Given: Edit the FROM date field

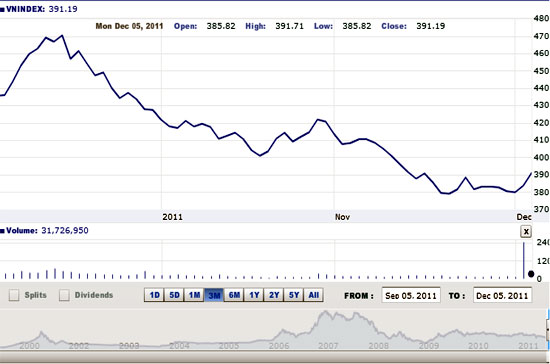Looking at the screenshot, I should click(411, 296).
